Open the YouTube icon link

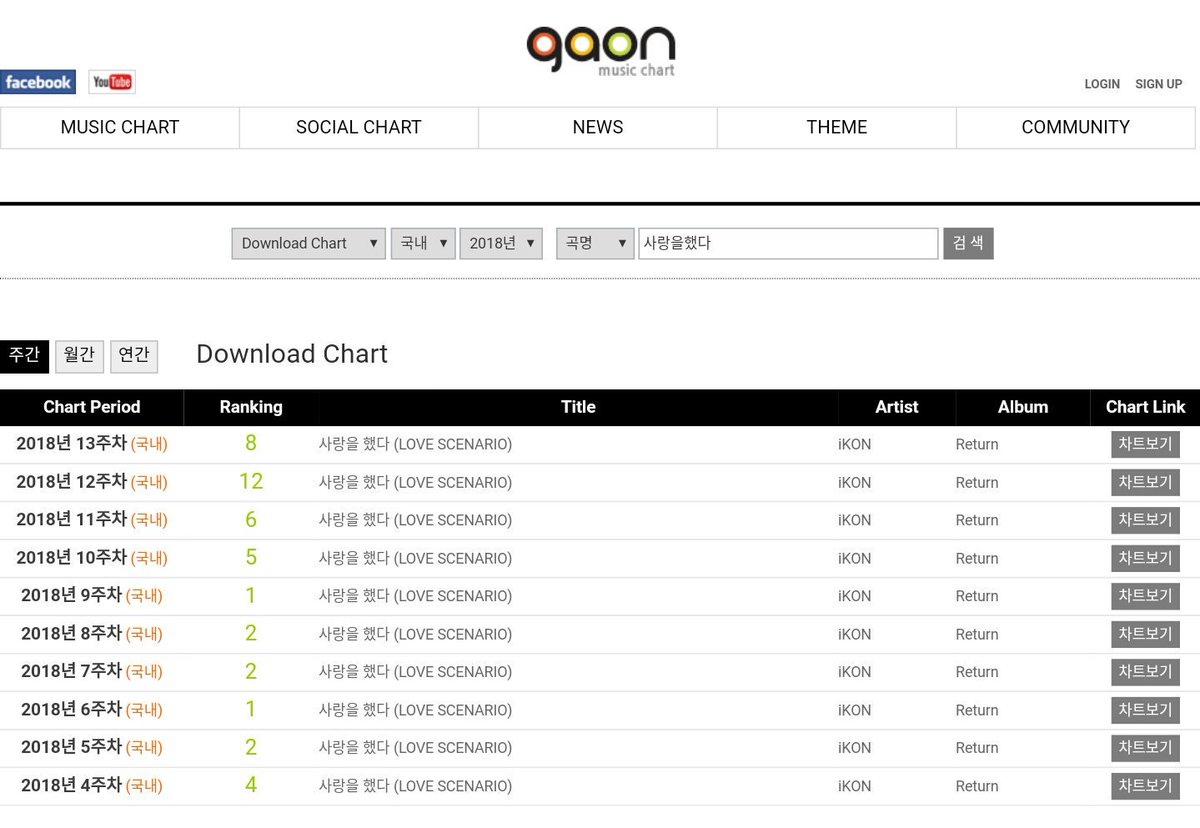click(112, 82)
